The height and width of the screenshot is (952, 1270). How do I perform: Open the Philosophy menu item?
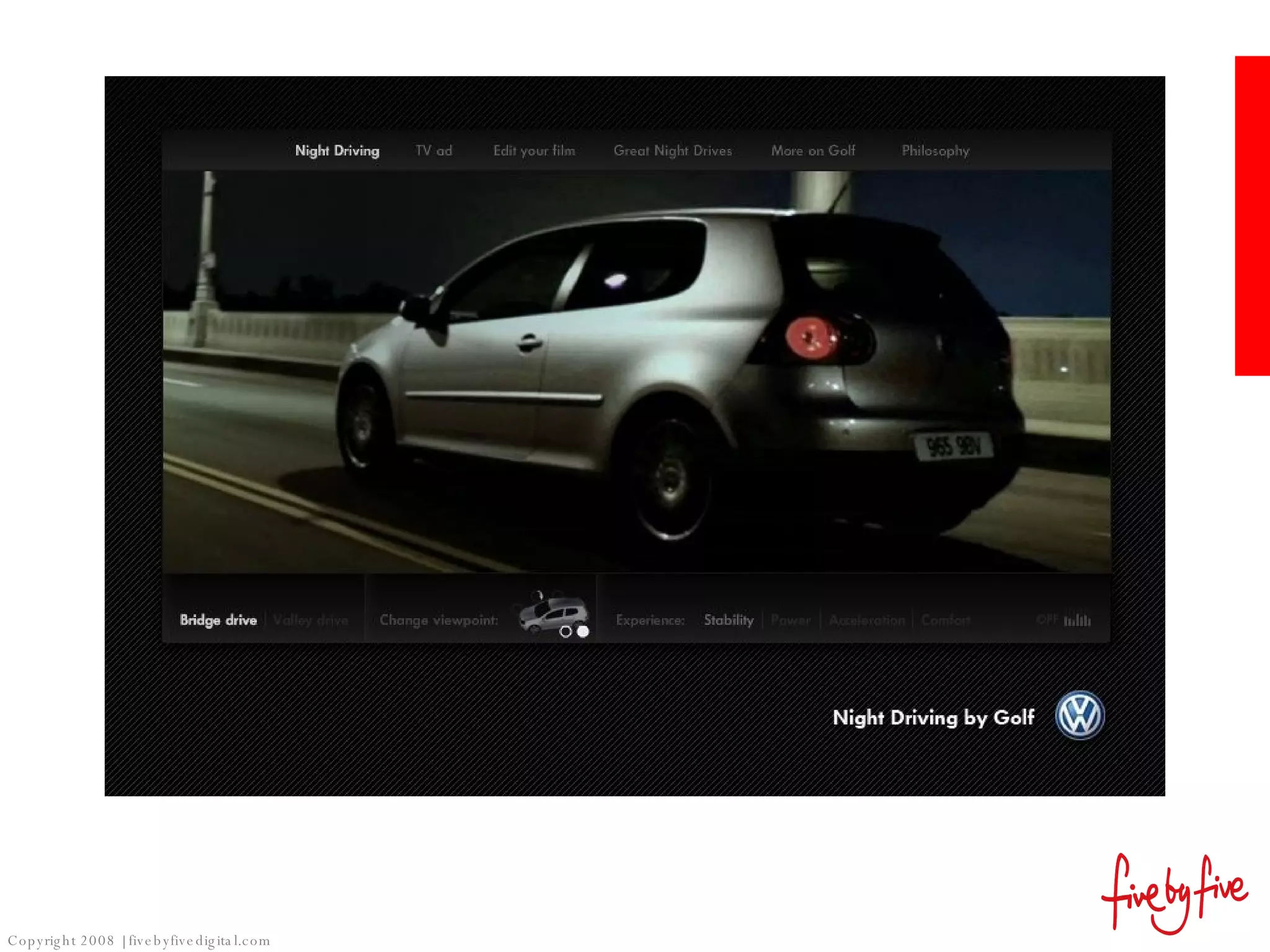coord(935,151)
